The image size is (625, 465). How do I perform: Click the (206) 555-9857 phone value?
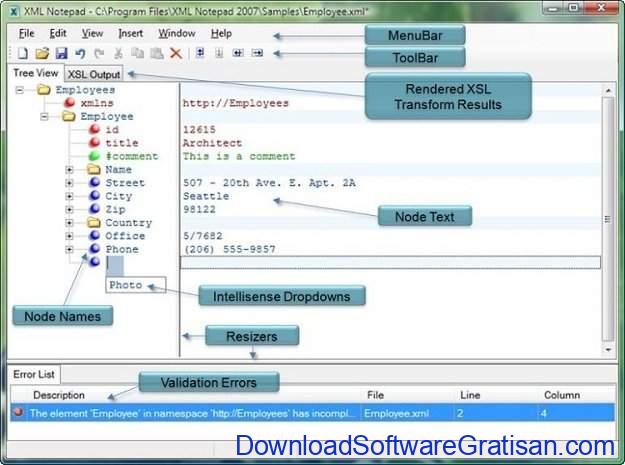229,249
